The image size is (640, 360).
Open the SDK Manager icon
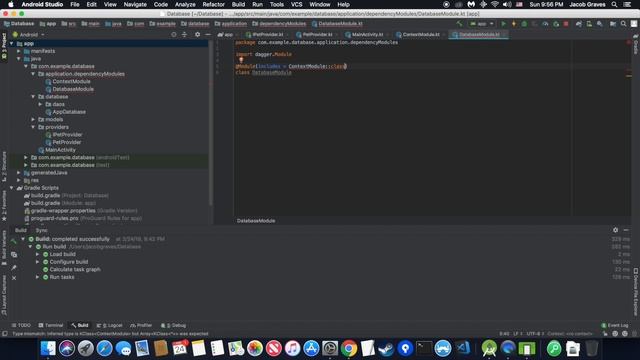point(599,24)
